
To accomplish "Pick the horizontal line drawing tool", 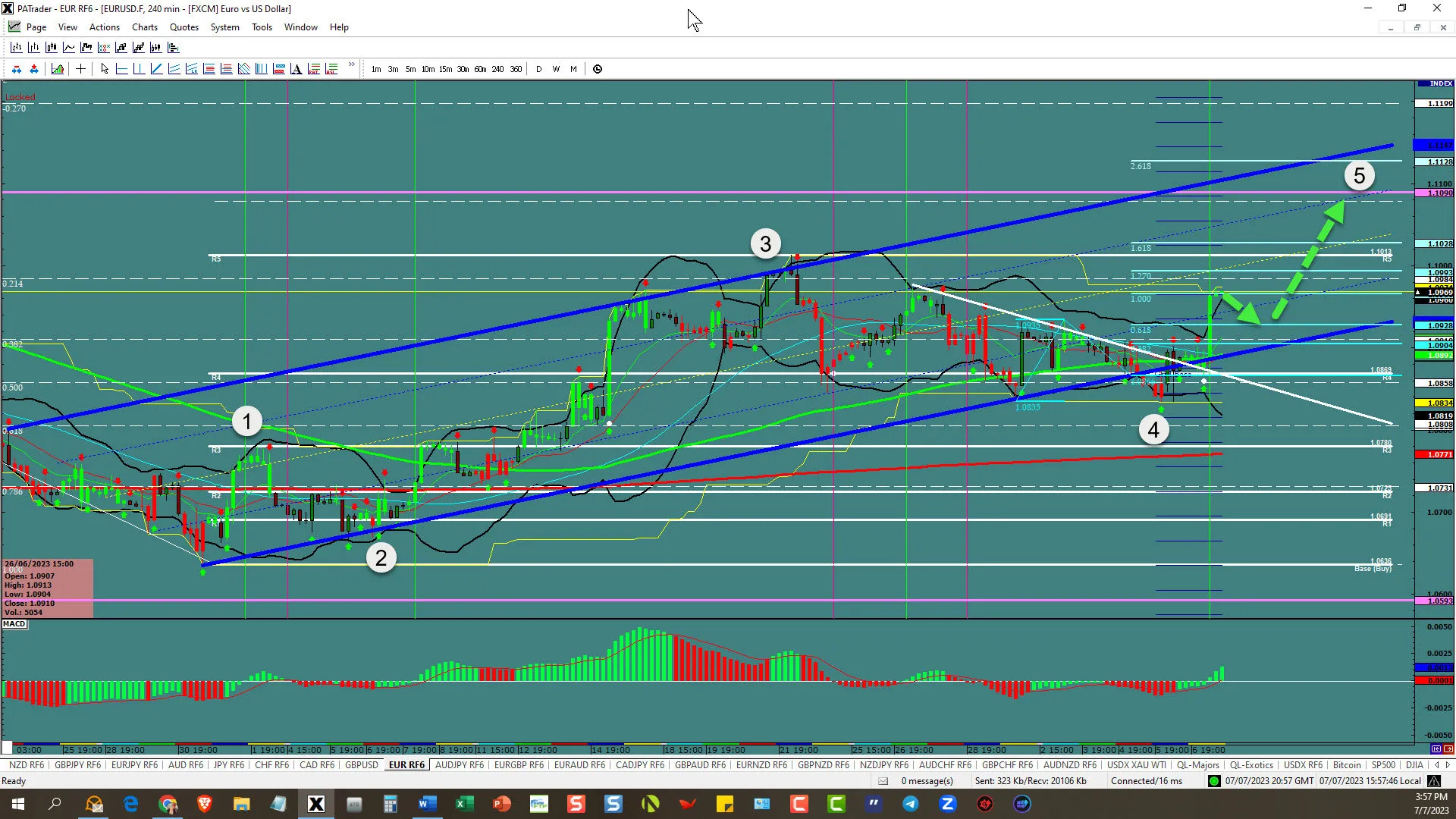I will (x=122, y=69).
